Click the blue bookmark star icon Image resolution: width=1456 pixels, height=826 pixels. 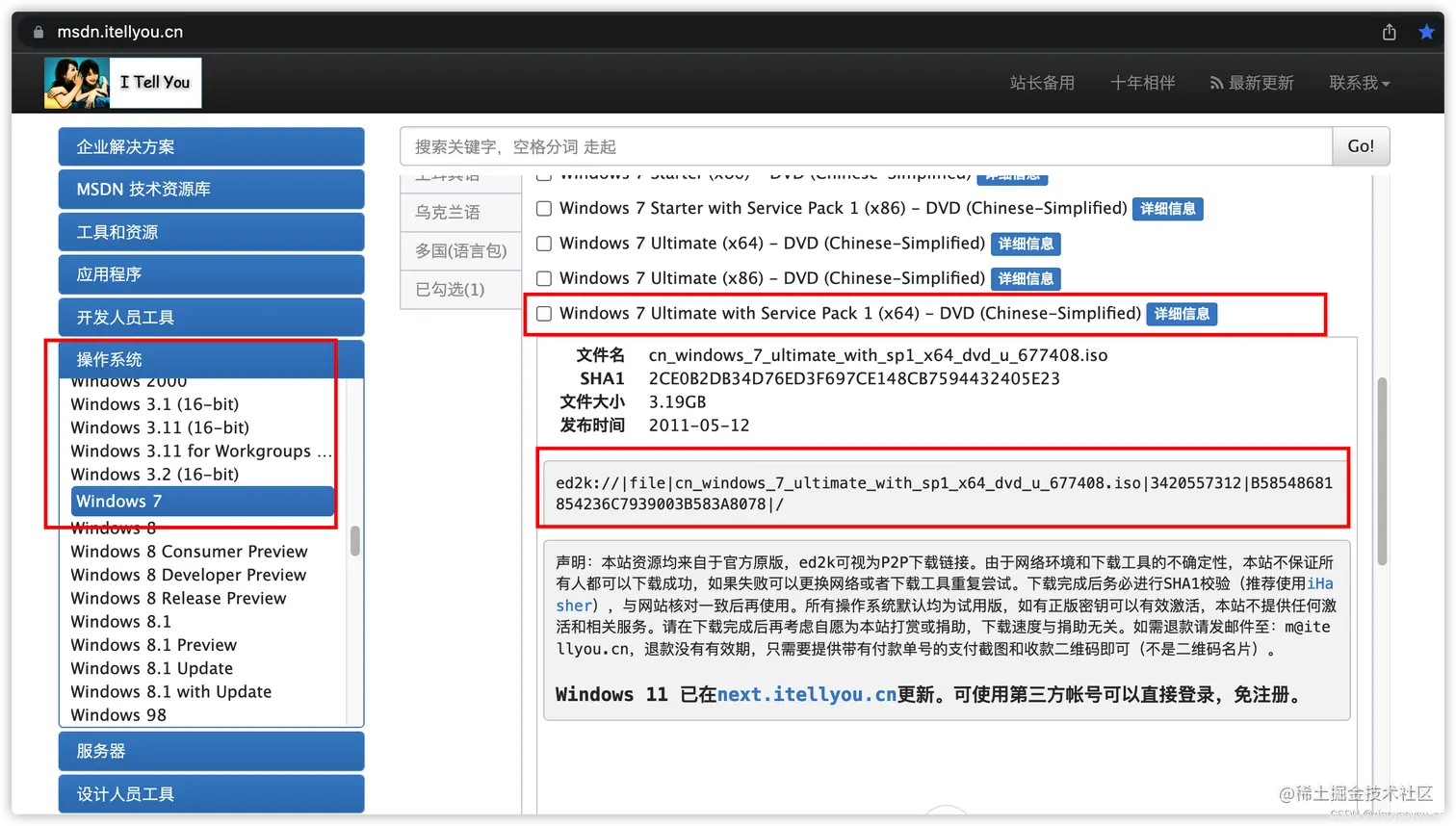(1426, 32)
